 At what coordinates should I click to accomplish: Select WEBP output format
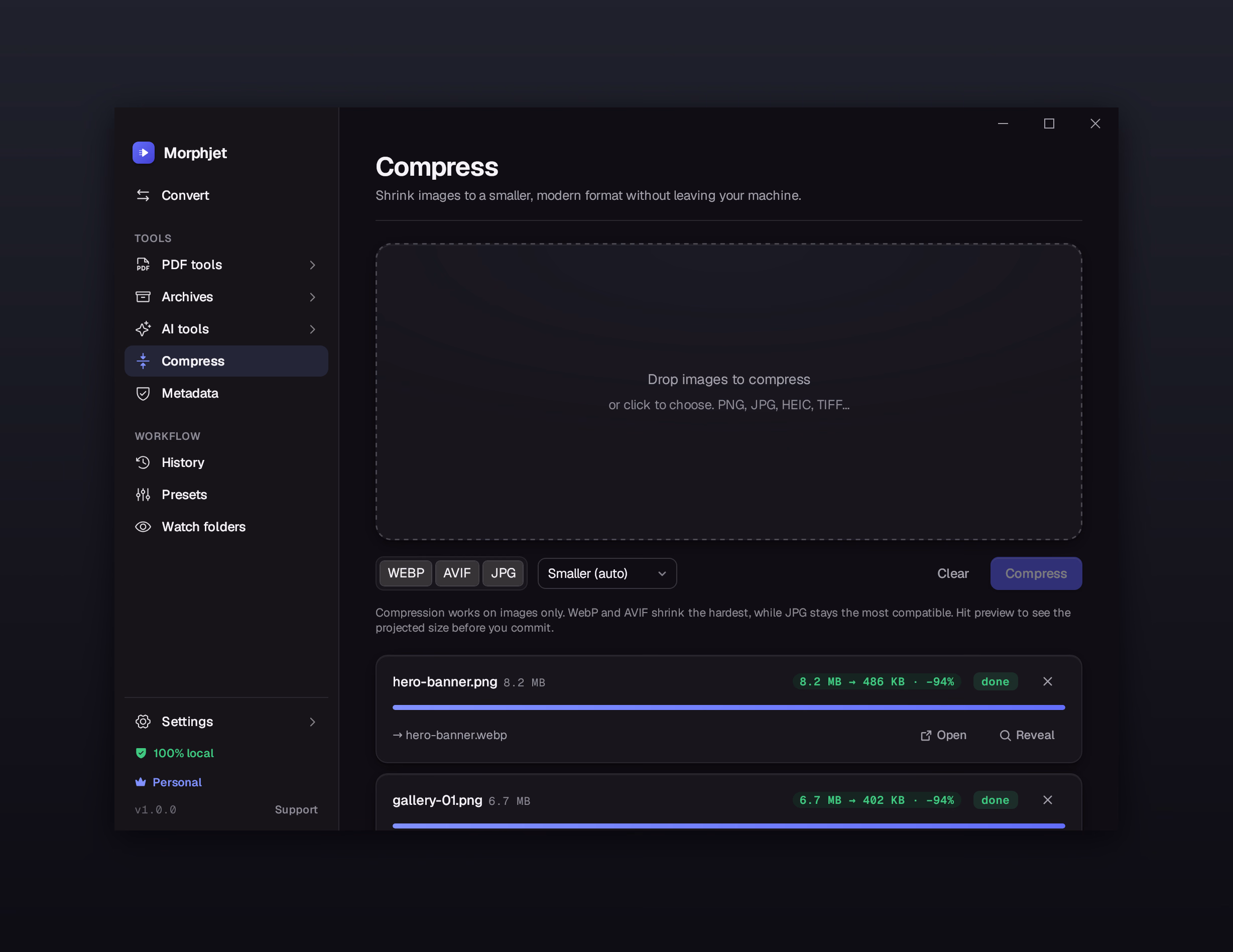click(x=406, y=573)
